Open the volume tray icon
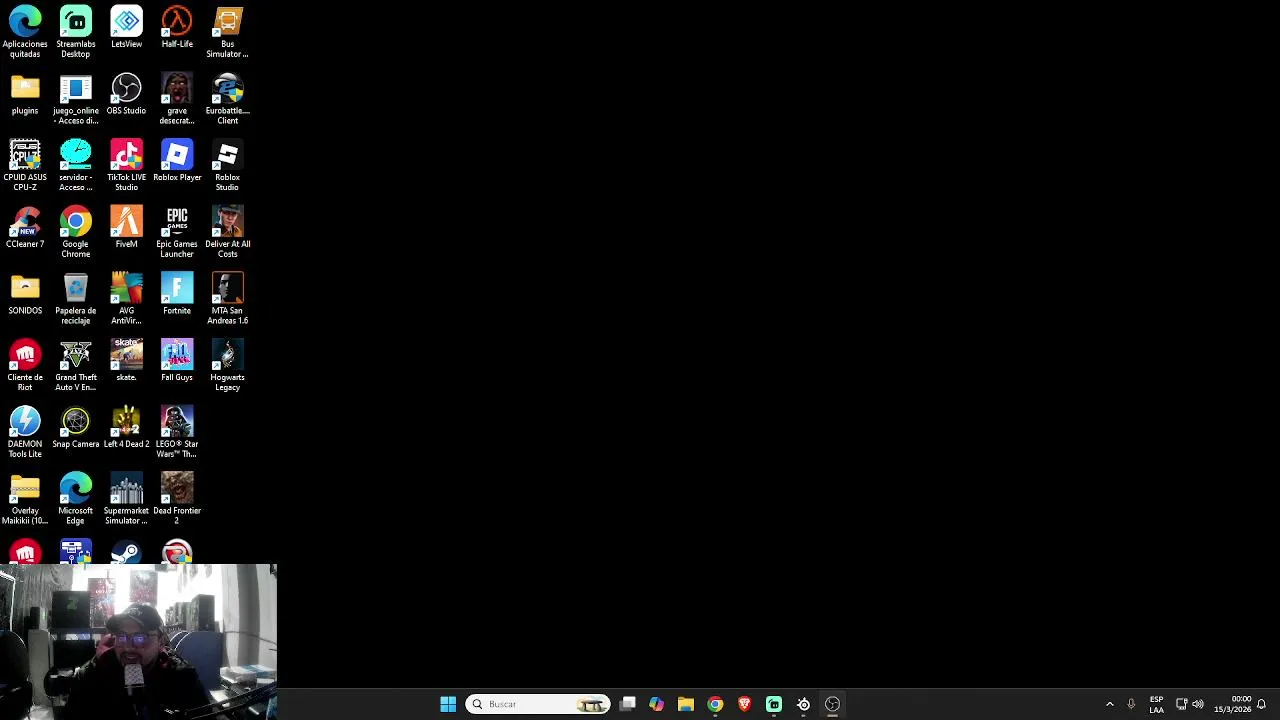This screenshot has height=720, width=1280. [x=1198, y=704]
